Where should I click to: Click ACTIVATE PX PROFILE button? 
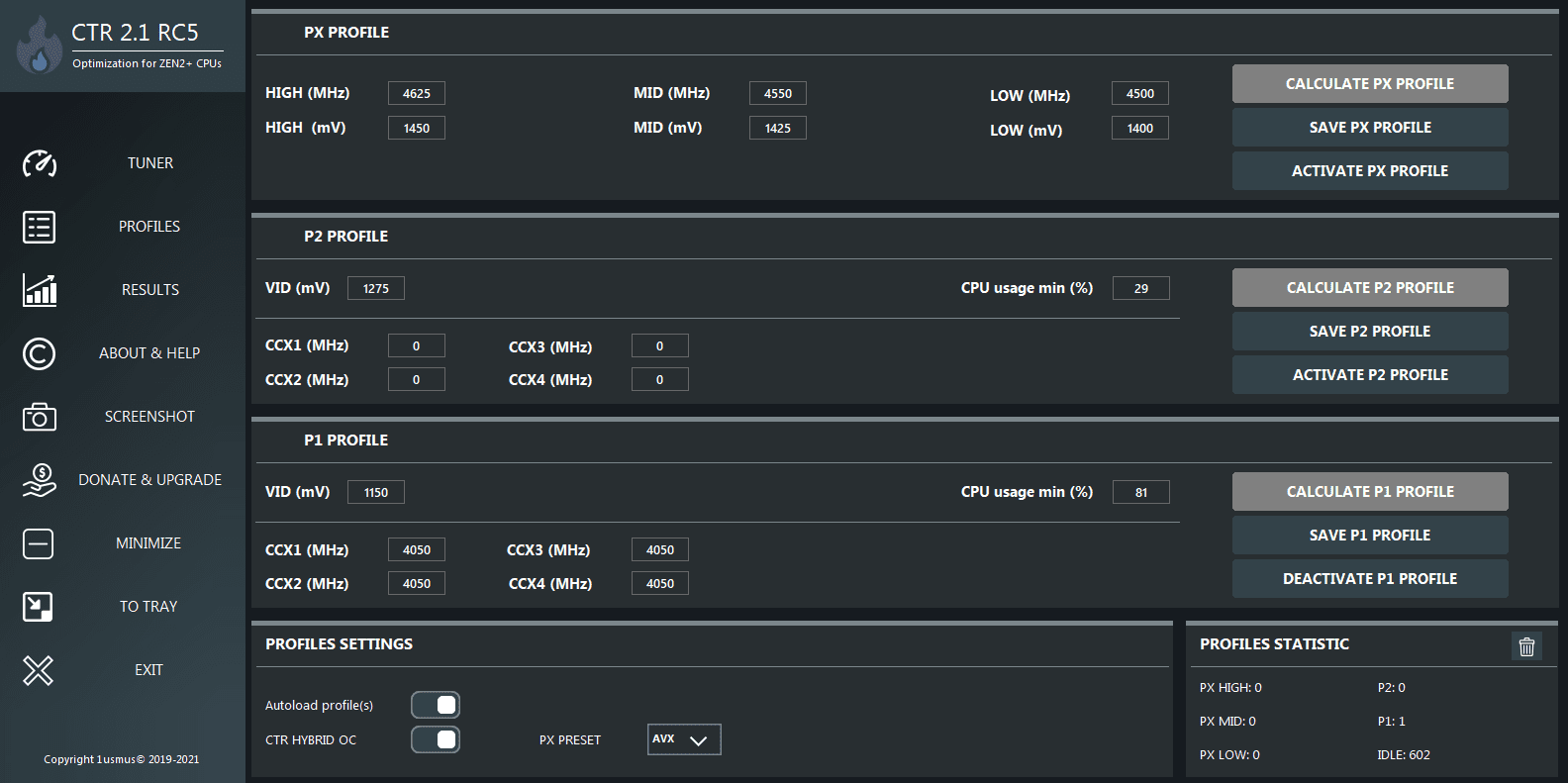coord(1370,171)
